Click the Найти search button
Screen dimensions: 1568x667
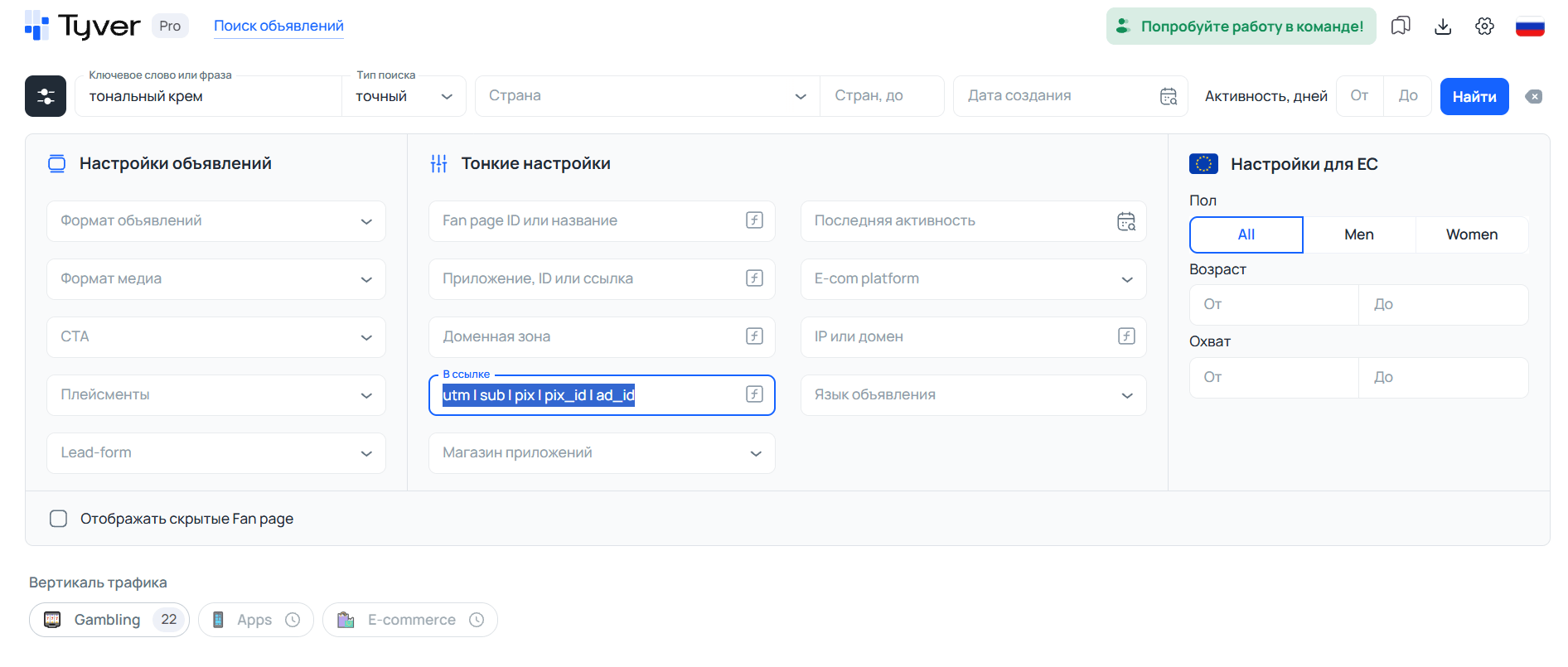point(1474,96)
